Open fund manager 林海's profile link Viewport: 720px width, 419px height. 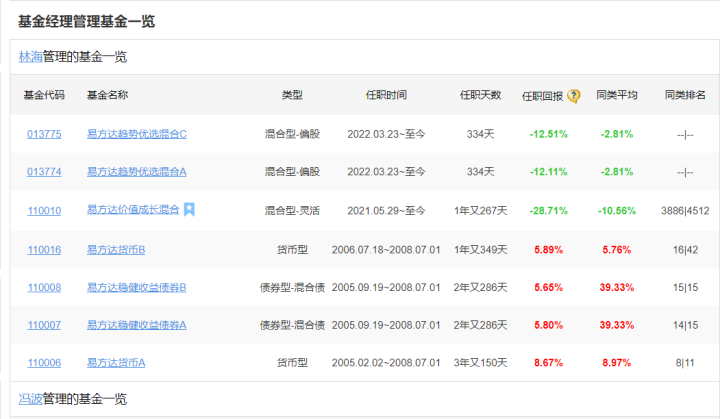click(x=30, y=57)
